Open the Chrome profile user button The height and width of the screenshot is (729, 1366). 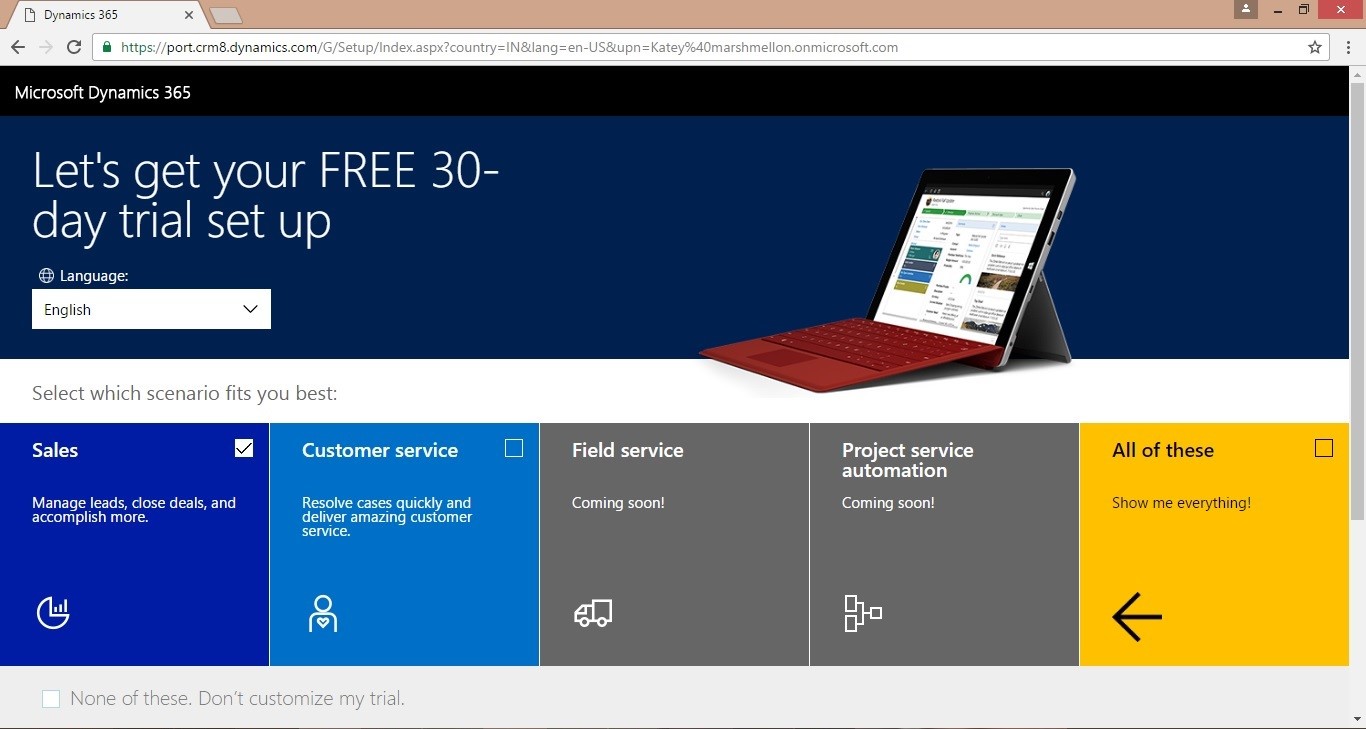1245,9
